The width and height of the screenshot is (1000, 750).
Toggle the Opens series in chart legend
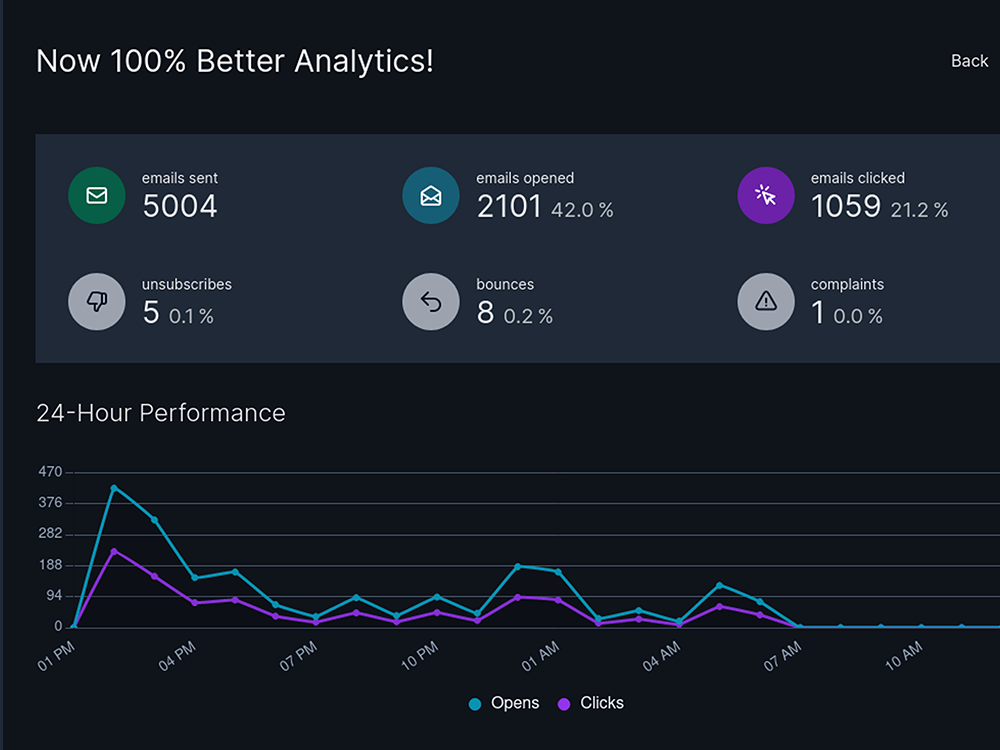point(505,703)
